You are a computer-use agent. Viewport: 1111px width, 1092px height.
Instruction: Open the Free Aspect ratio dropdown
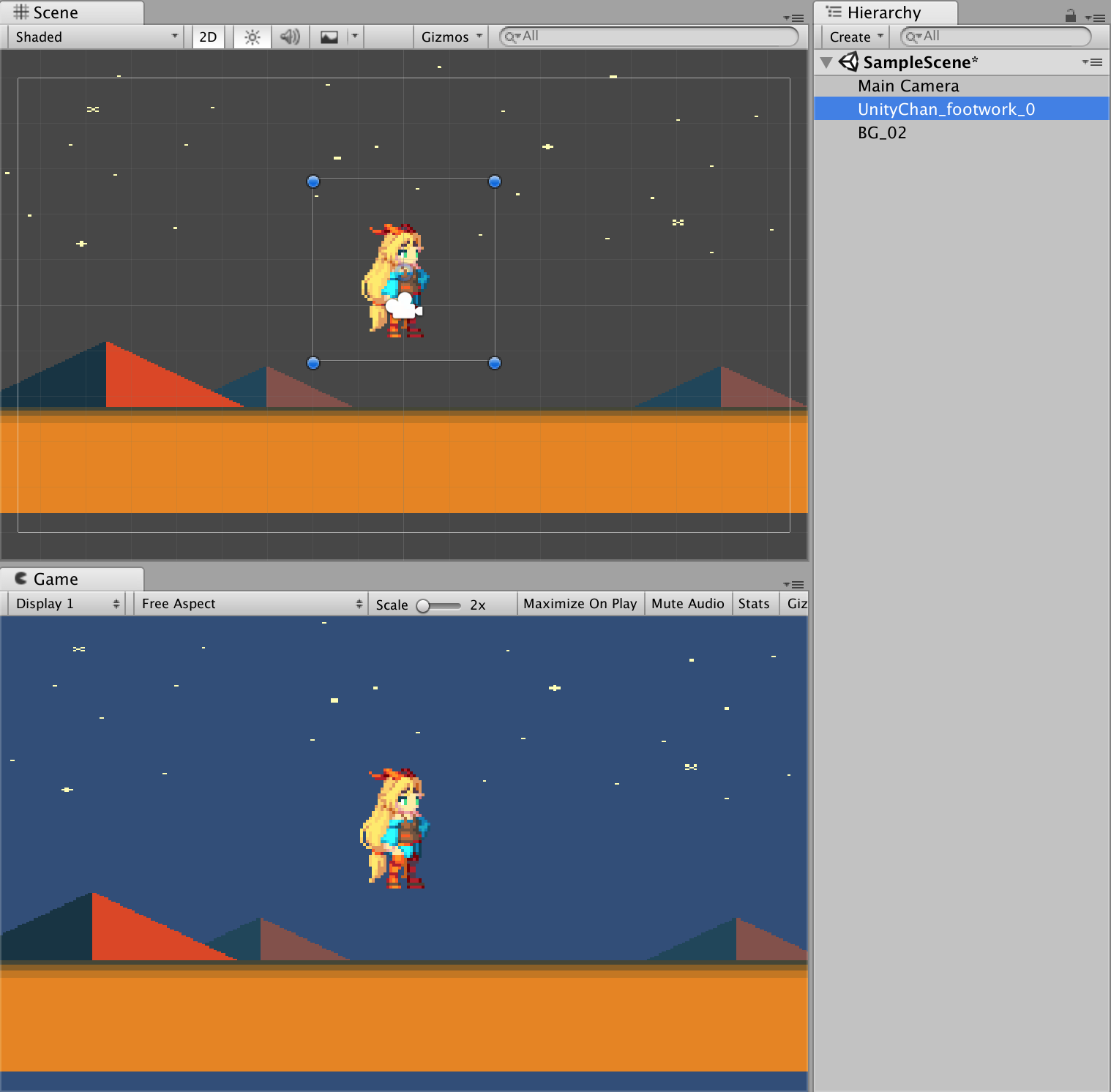[250, 604]
